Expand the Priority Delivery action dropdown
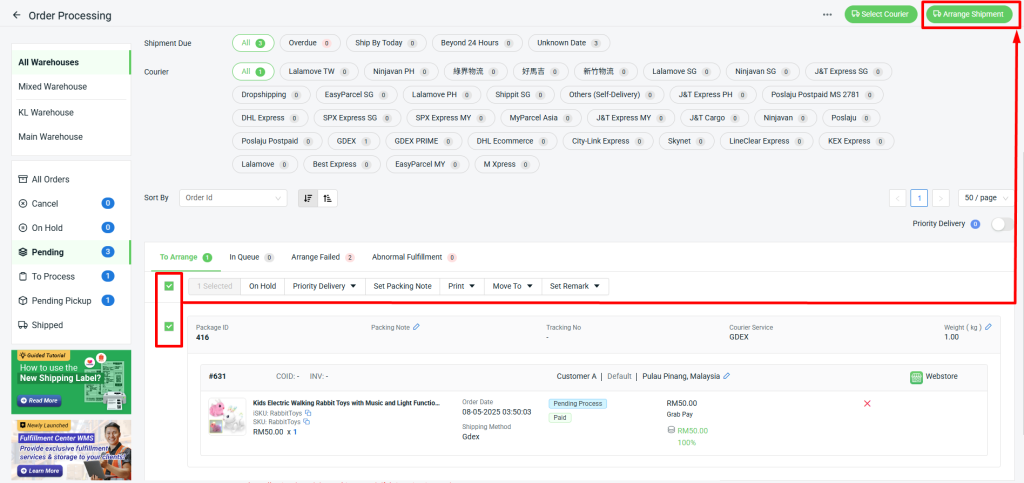Screen dimensions: 1024x483 point(324,286)
